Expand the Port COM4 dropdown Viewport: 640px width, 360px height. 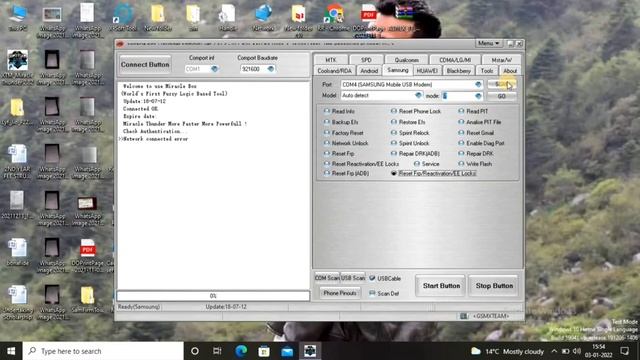point(478,84)
